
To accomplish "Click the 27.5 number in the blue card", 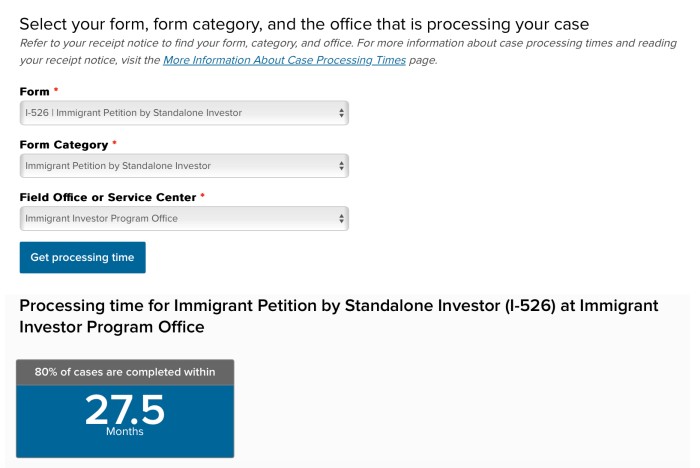I will (x=124, y=410).
